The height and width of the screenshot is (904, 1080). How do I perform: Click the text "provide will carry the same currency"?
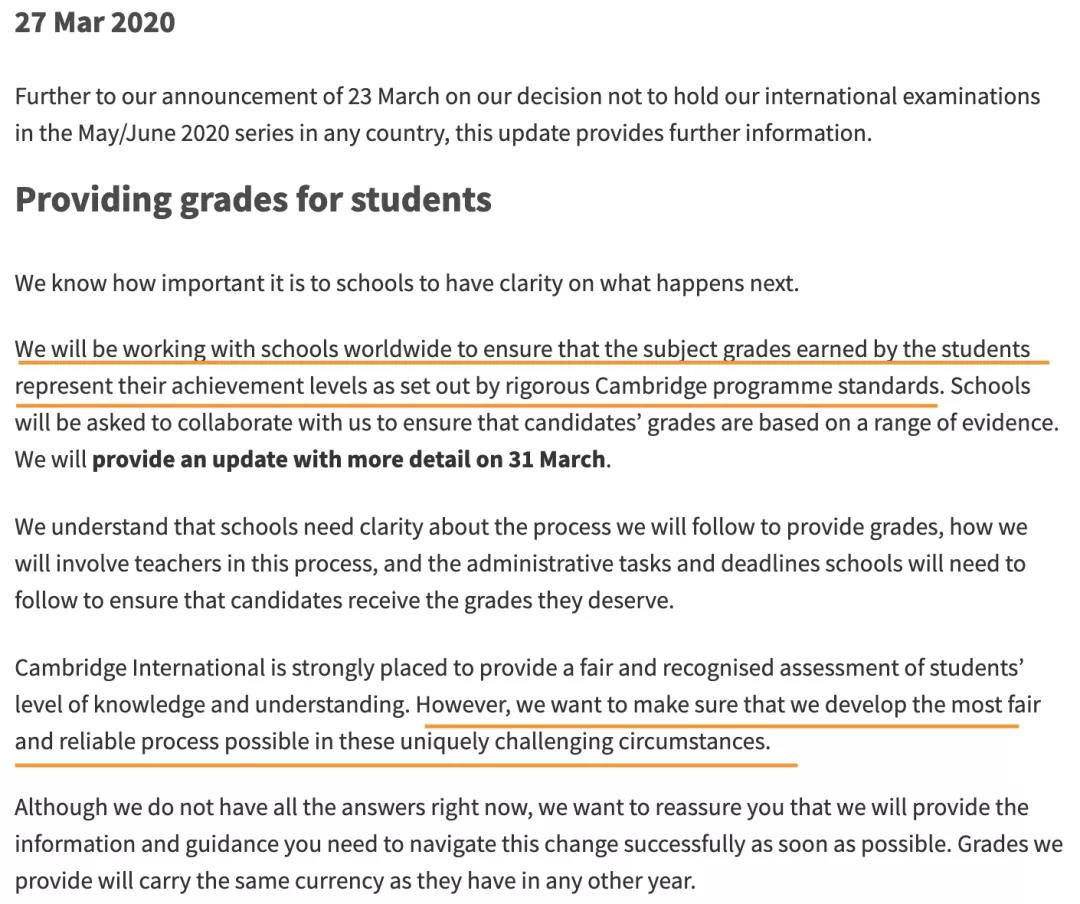[202, 881]
